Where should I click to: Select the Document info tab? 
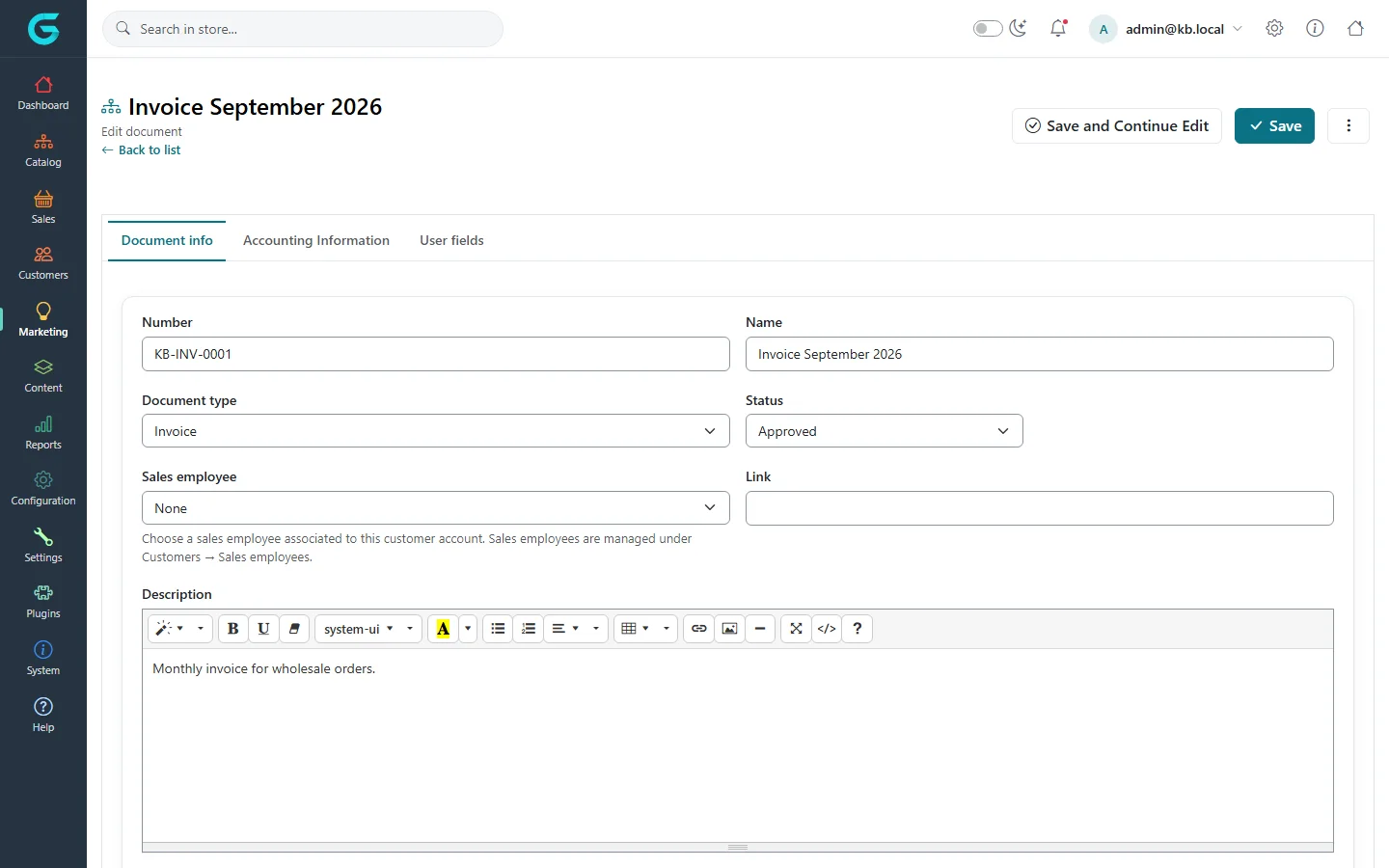(x=167, y=240)
